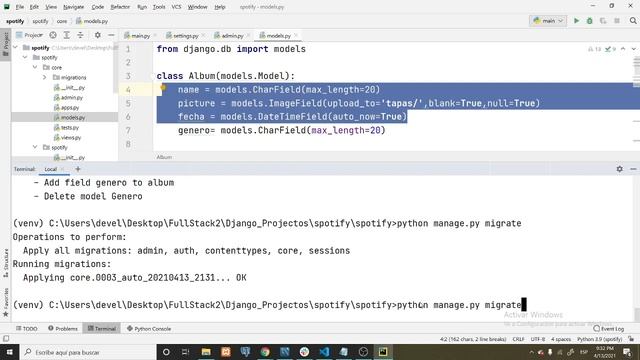Open Search Everywhere magnifier icon
The height and width of the screenshot is (360, 640).
633,21
